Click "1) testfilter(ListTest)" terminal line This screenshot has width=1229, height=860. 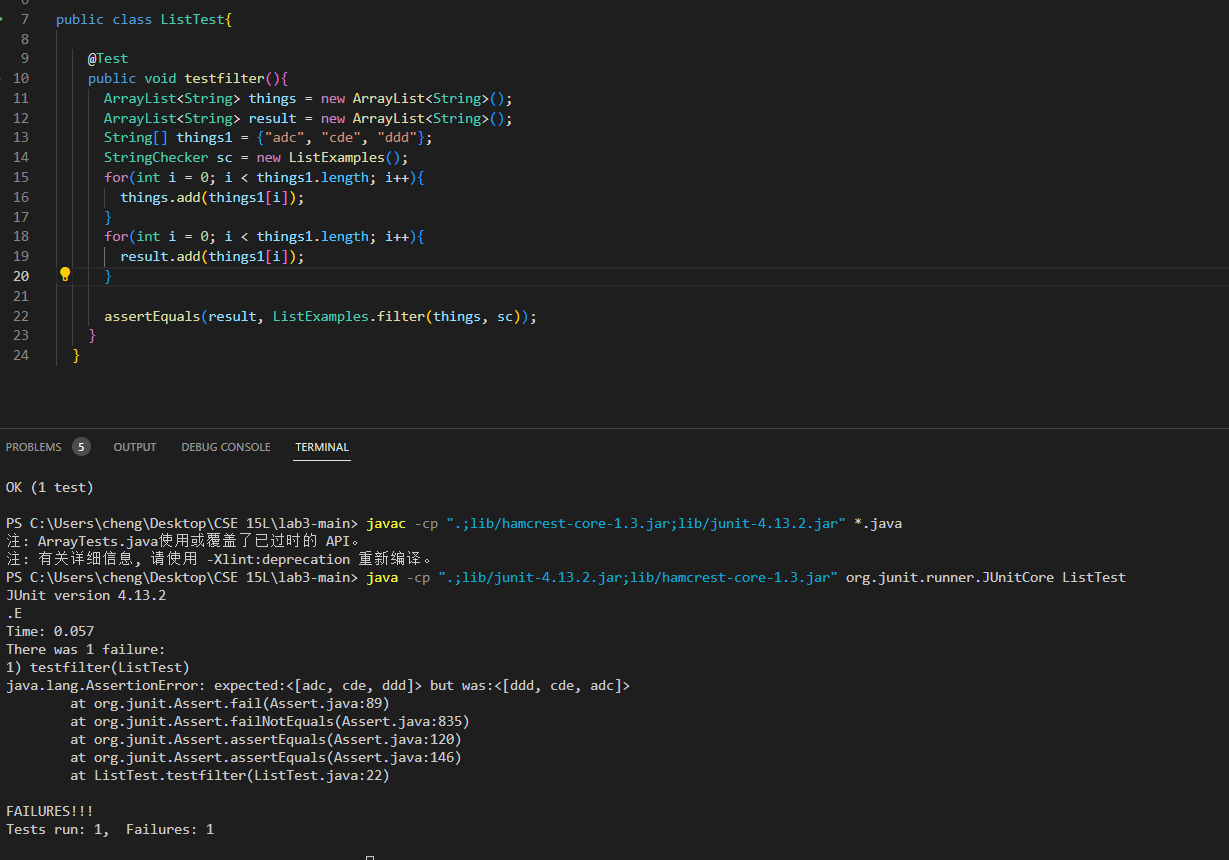pos(98,667)
